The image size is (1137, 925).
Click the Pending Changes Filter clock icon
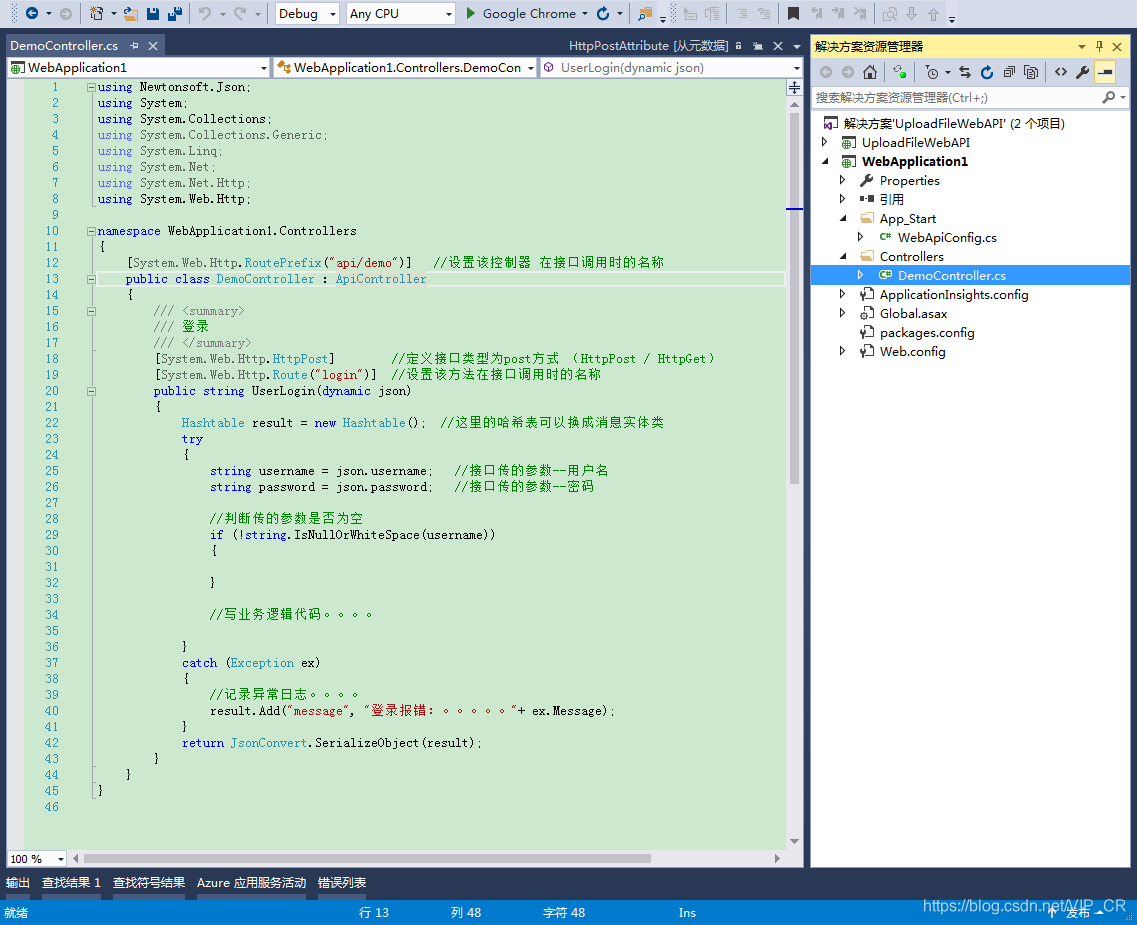tap(932, 72)
